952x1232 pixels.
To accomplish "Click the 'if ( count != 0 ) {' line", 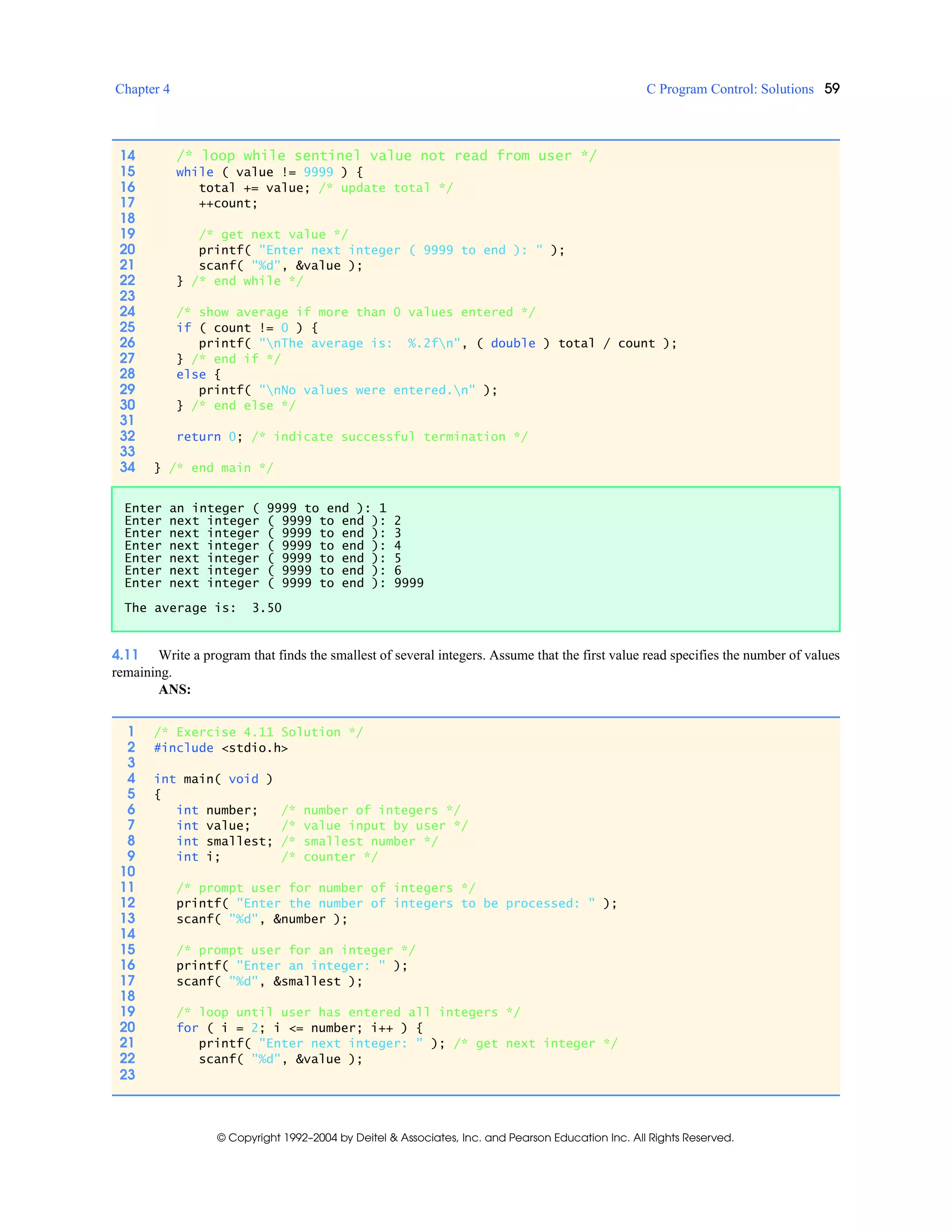I will (247, 328).
